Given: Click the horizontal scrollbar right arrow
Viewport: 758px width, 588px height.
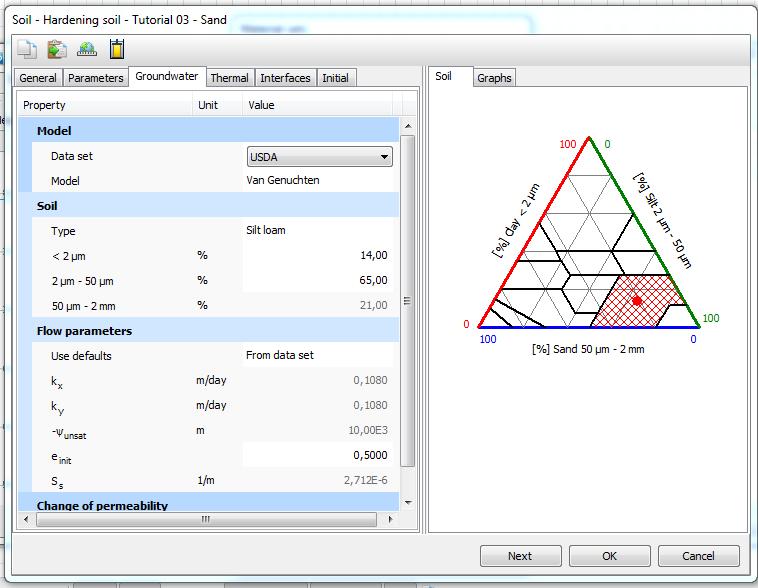Looking at the screenshot, I should point(390,520).
